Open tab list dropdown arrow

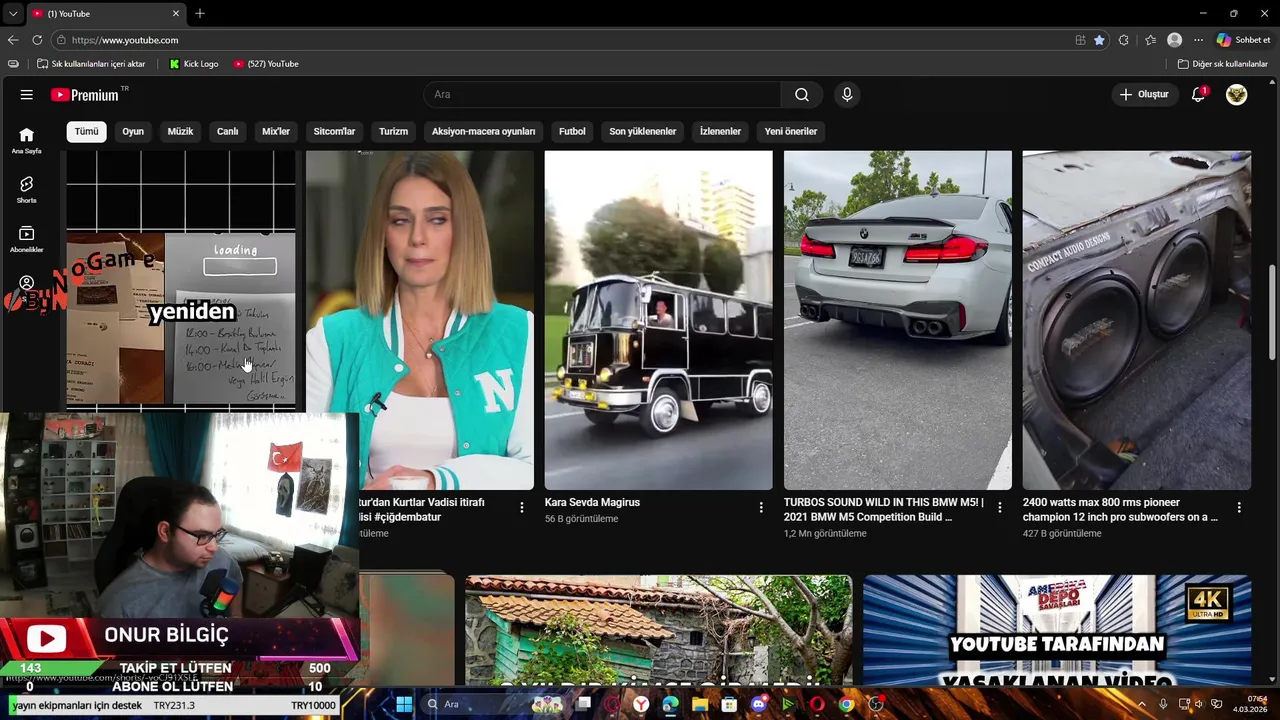[x=13, y=13]
